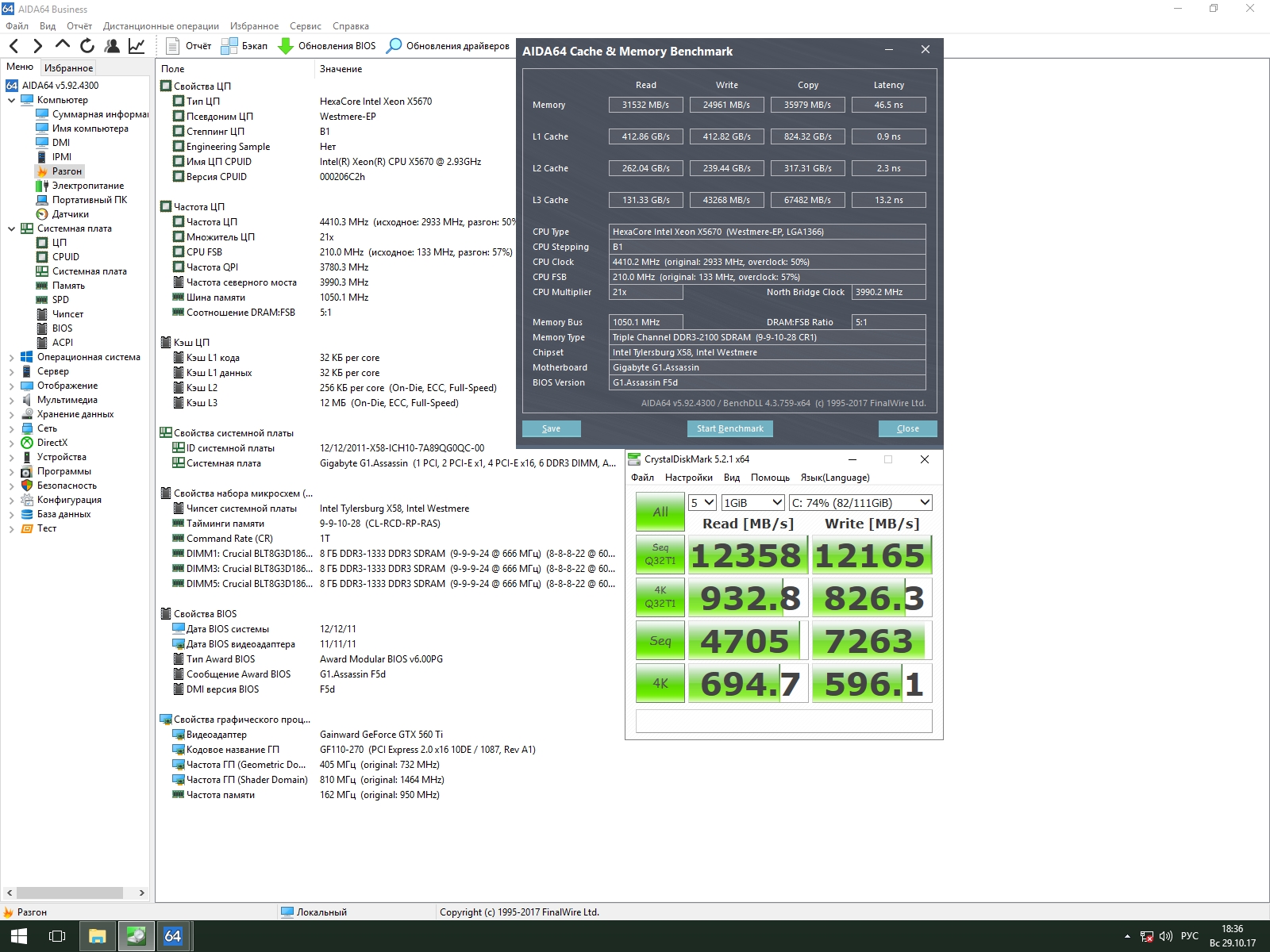This screenshot has width=1270, height=952.
Task: Open the graph chart toolbar icon
Action: point(137,46)
